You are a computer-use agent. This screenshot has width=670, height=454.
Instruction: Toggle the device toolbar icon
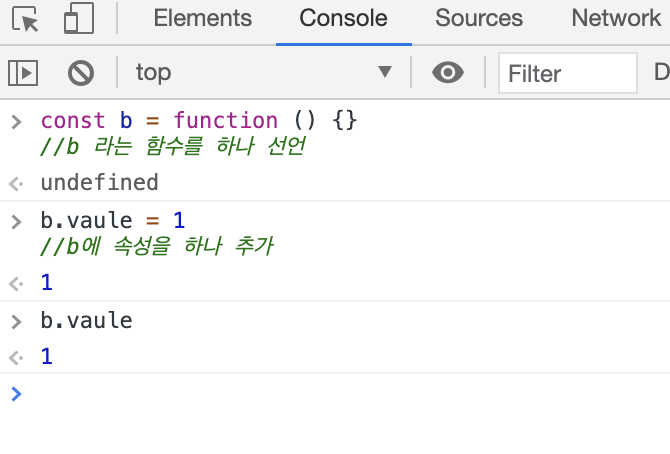(77, 19)
